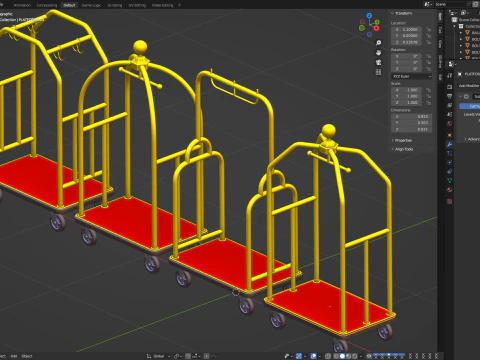
Task: Open the UV Editing workspace tab
Action: [x=137, y=5]
